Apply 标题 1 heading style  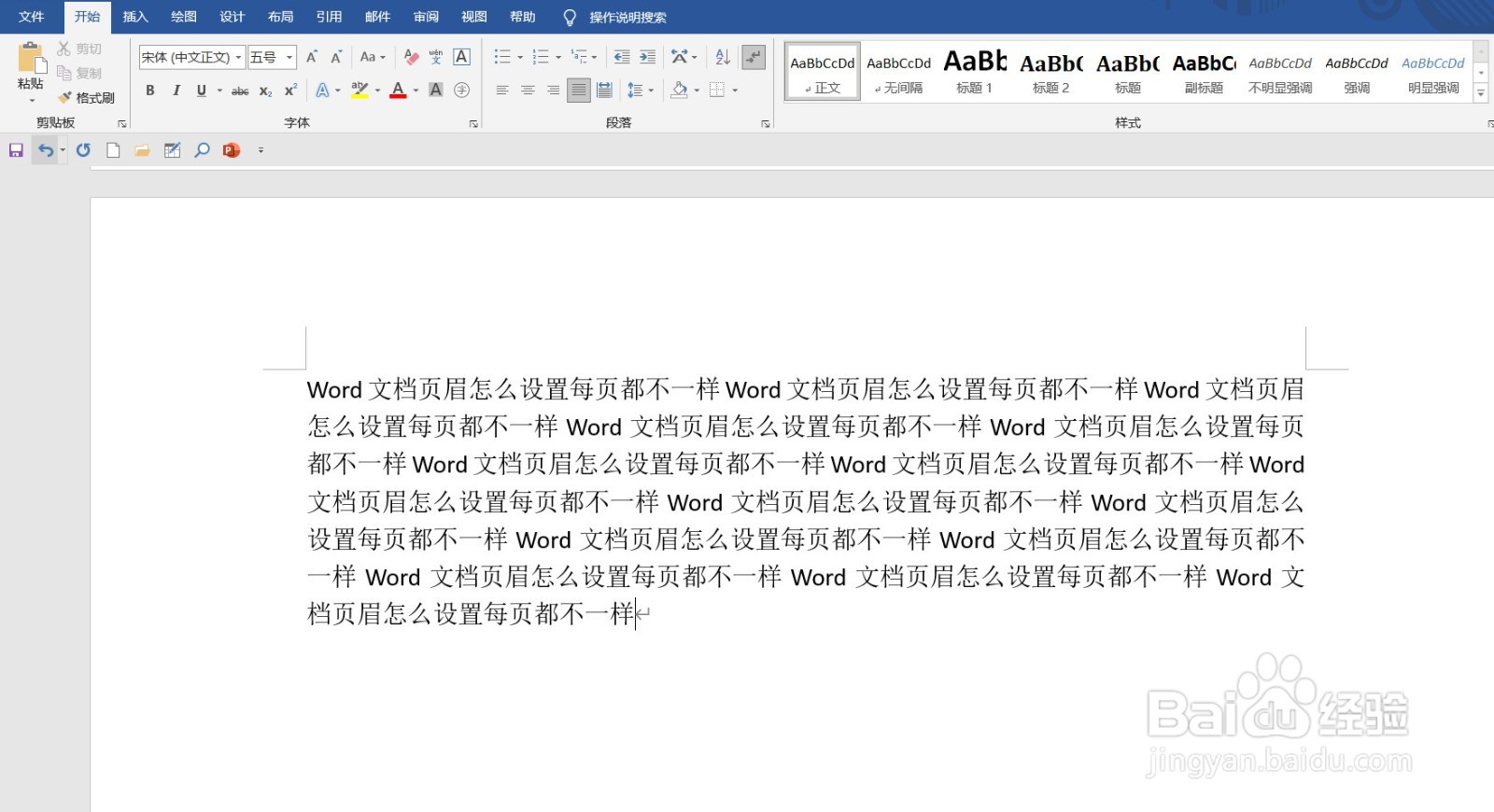(x=975, y=72)
